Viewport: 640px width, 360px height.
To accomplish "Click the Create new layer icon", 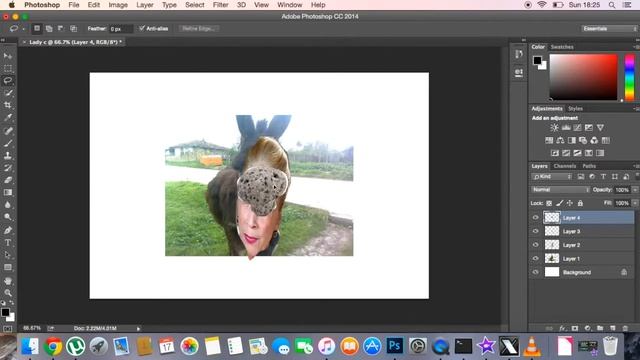I will tap(613, 328).
